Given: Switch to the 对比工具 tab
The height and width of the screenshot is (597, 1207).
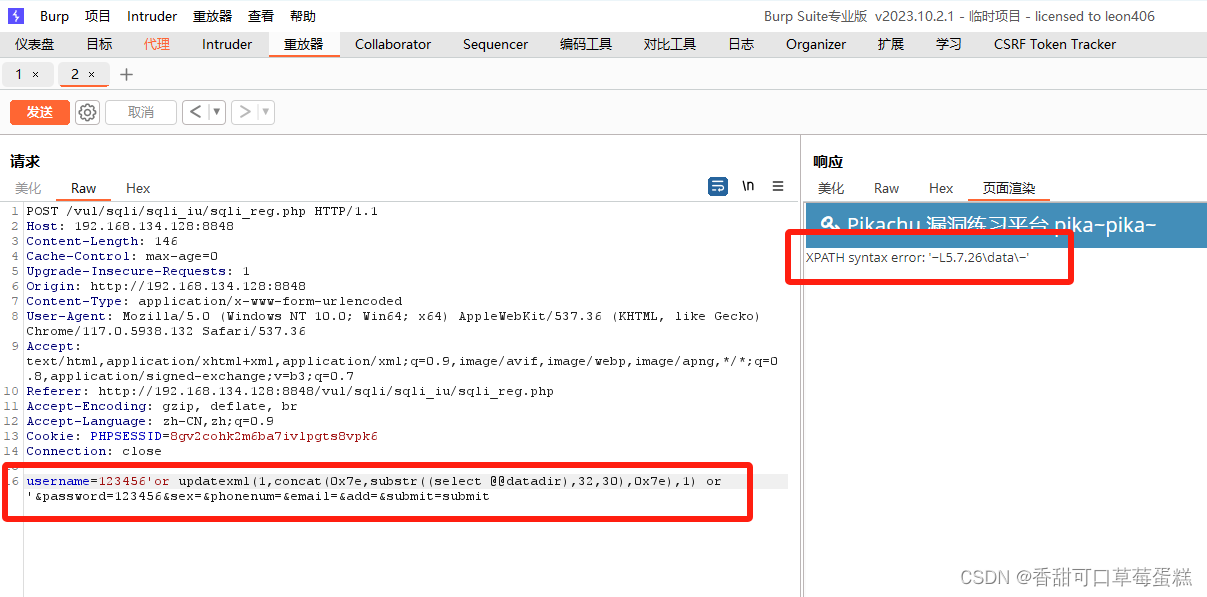Looking at the screenshot, I should pyautogui.click(x=670, y=44).
